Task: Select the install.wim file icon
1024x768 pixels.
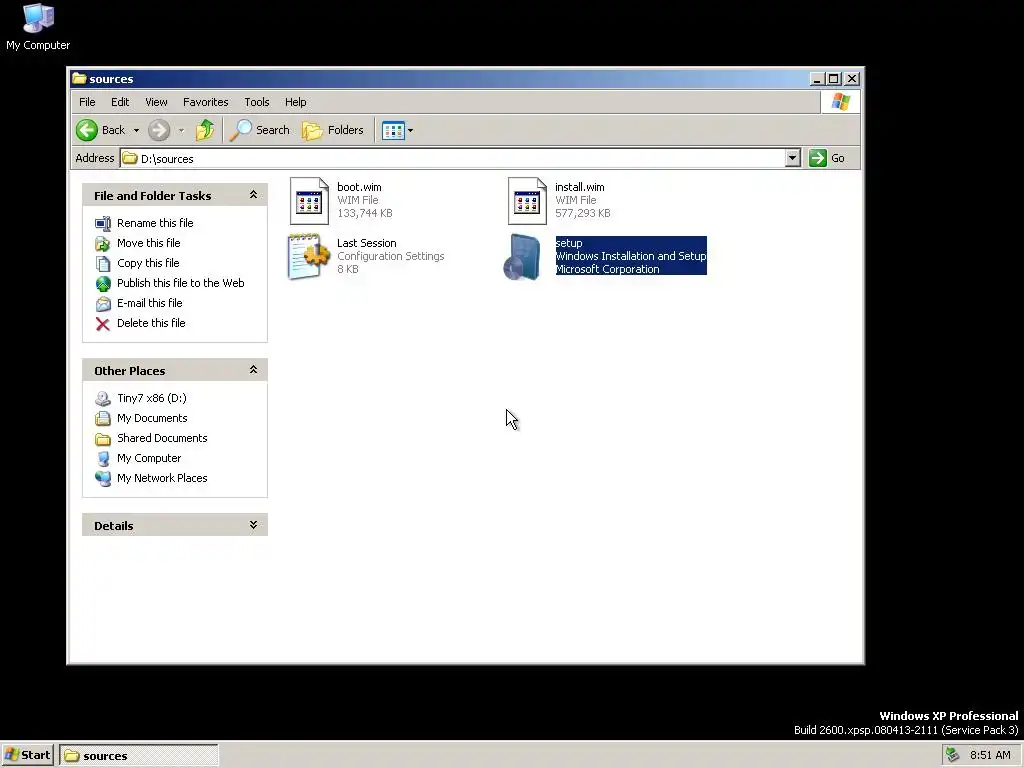Action: tap(527, 201)
